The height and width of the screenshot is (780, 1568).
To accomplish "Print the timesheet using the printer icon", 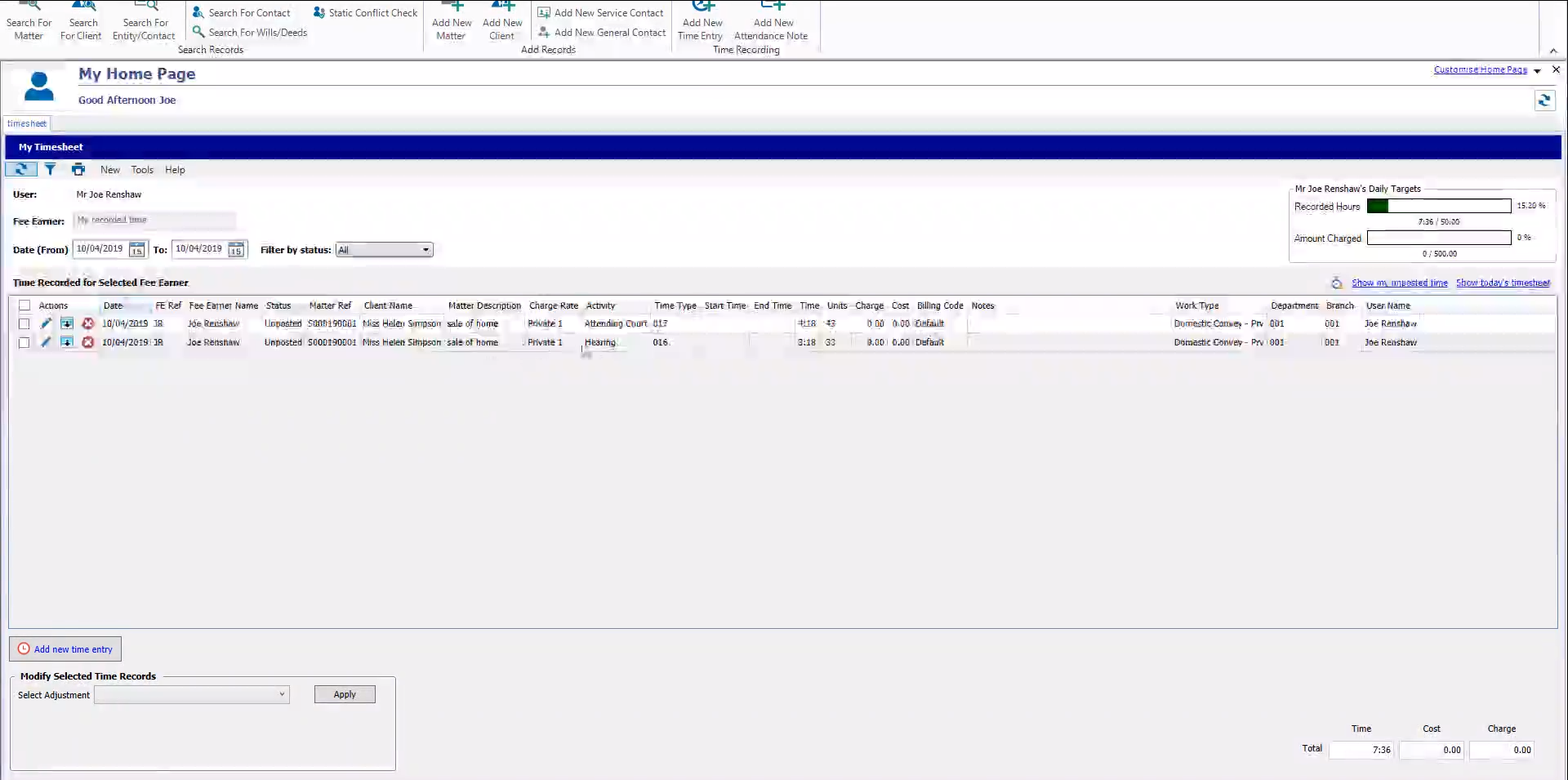I will coord(78,169).
